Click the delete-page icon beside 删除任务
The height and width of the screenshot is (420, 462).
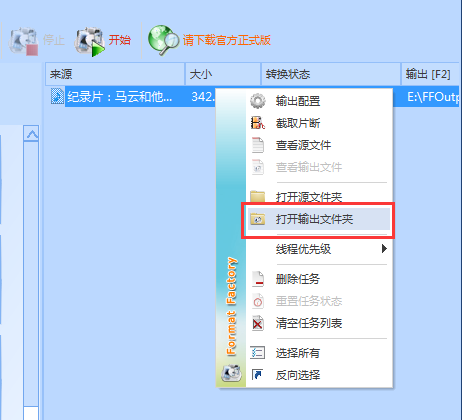pyautogui.click(x=258, y=279)
